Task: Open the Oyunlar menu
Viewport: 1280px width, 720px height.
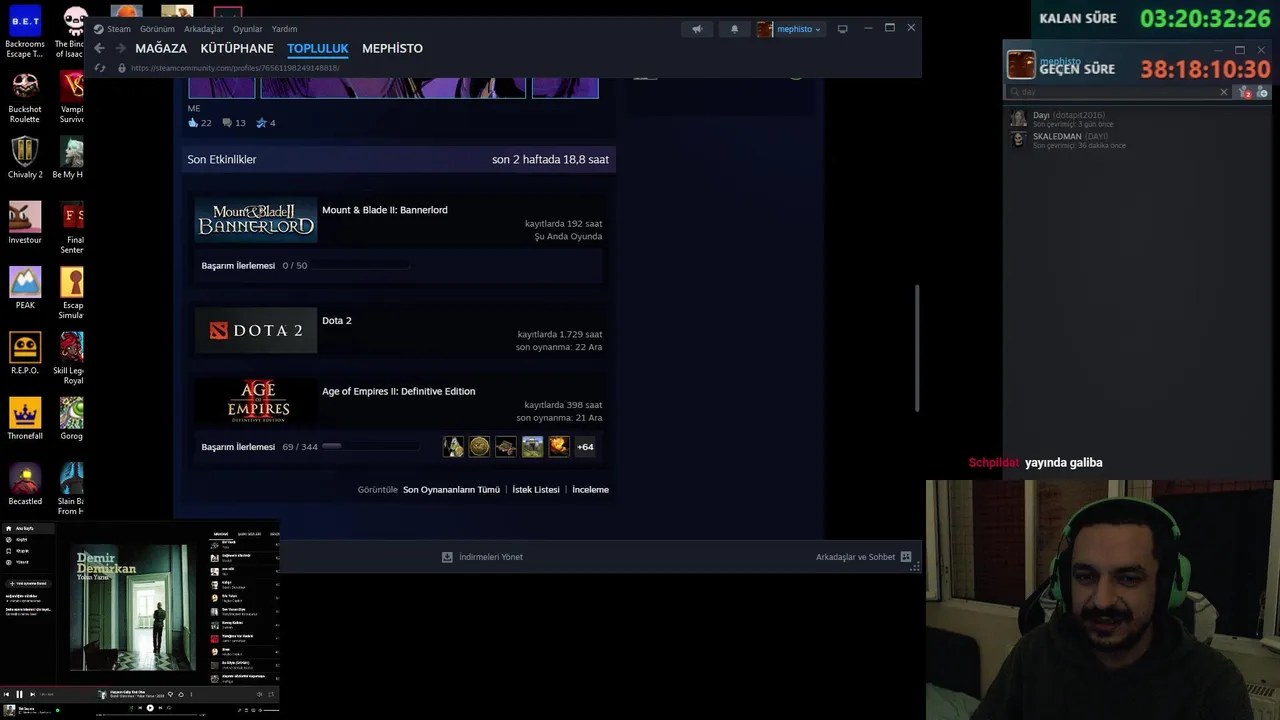Action: tap(247, 29)
